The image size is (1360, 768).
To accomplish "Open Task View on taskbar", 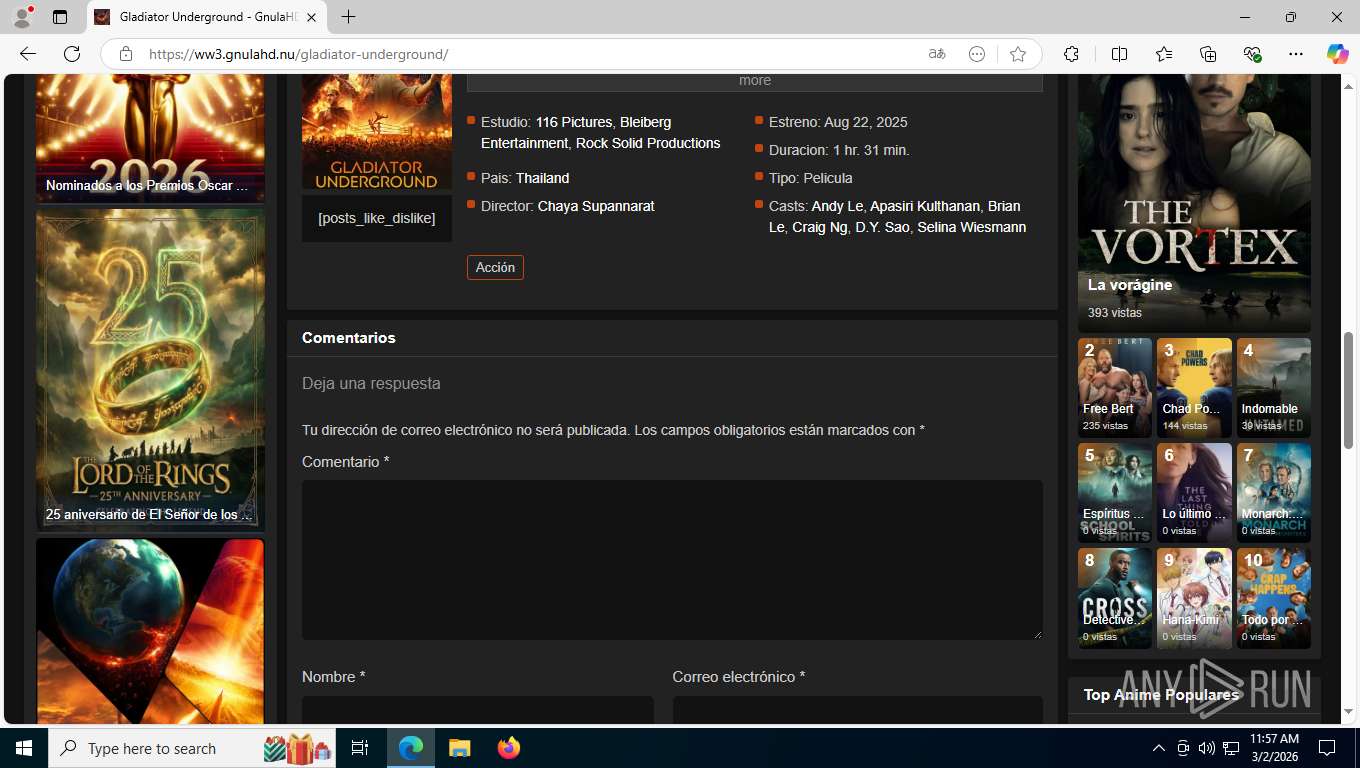I will (x=360, y=748).
